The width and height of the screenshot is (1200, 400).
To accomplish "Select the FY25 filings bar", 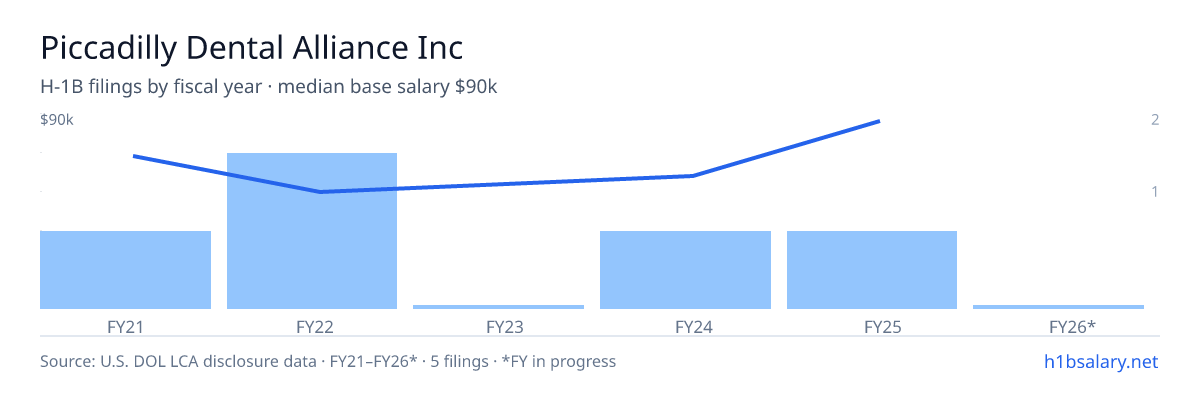I will point(872,270).
